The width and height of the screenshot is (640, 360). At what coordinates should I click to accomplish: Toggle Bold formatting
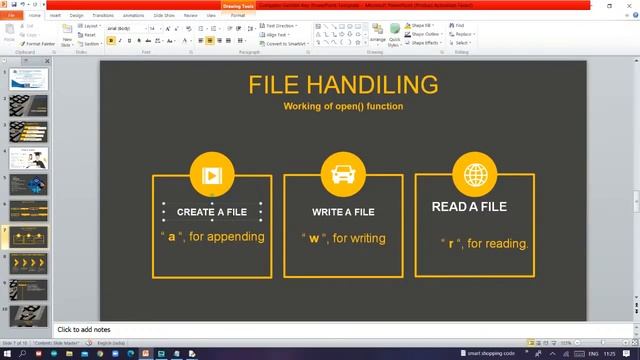pyautogui.click(x=111, y=41)
